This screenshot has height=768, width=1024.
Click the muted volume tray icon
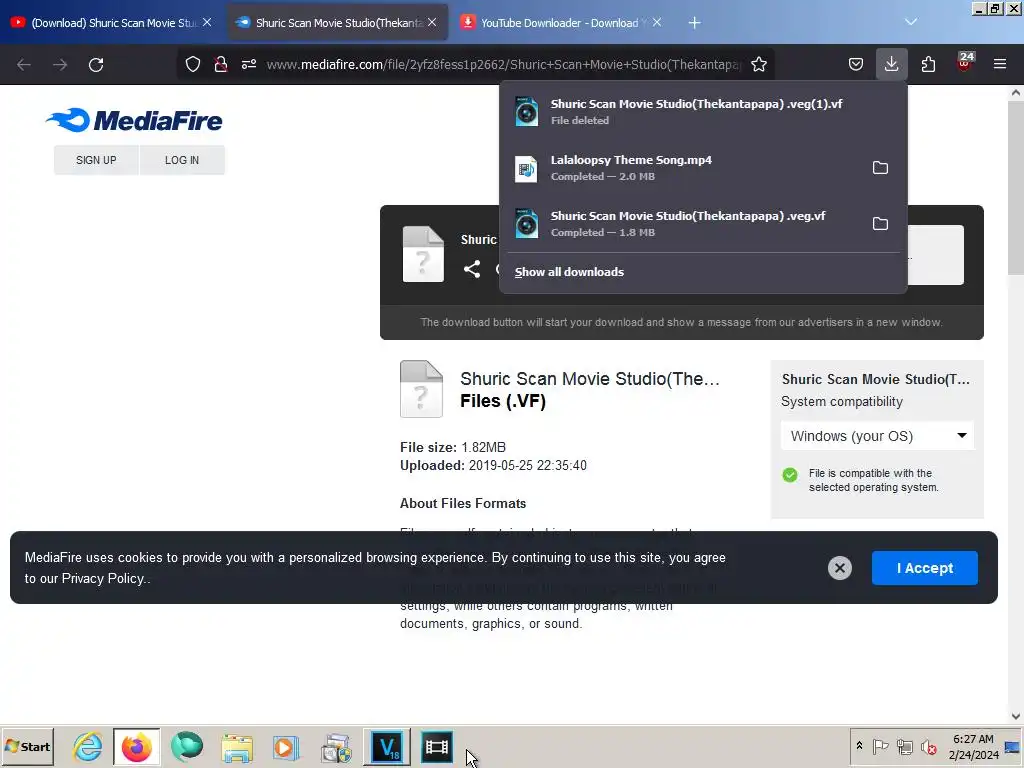[928, 746]
